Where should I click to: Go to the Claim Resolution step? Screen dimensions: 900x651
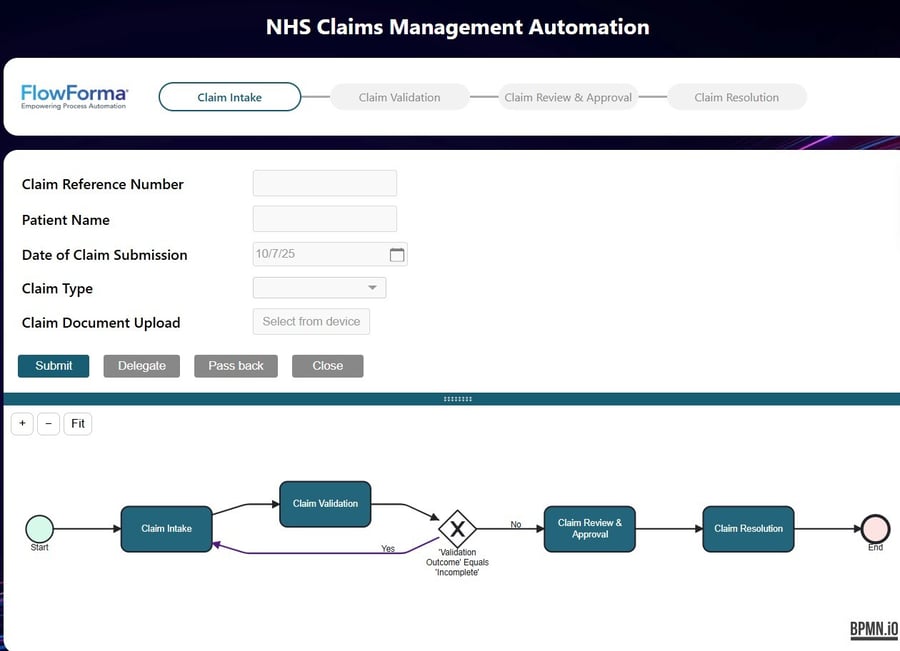[736, 97]
